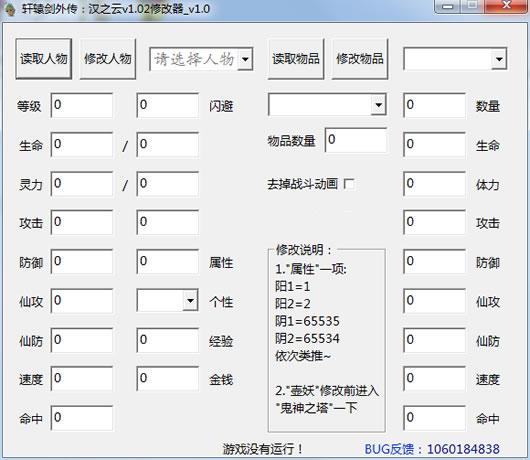Click the unlabeled input next to 攻击
This screenshot has height=460, width=530.
(x=168, y=222)
